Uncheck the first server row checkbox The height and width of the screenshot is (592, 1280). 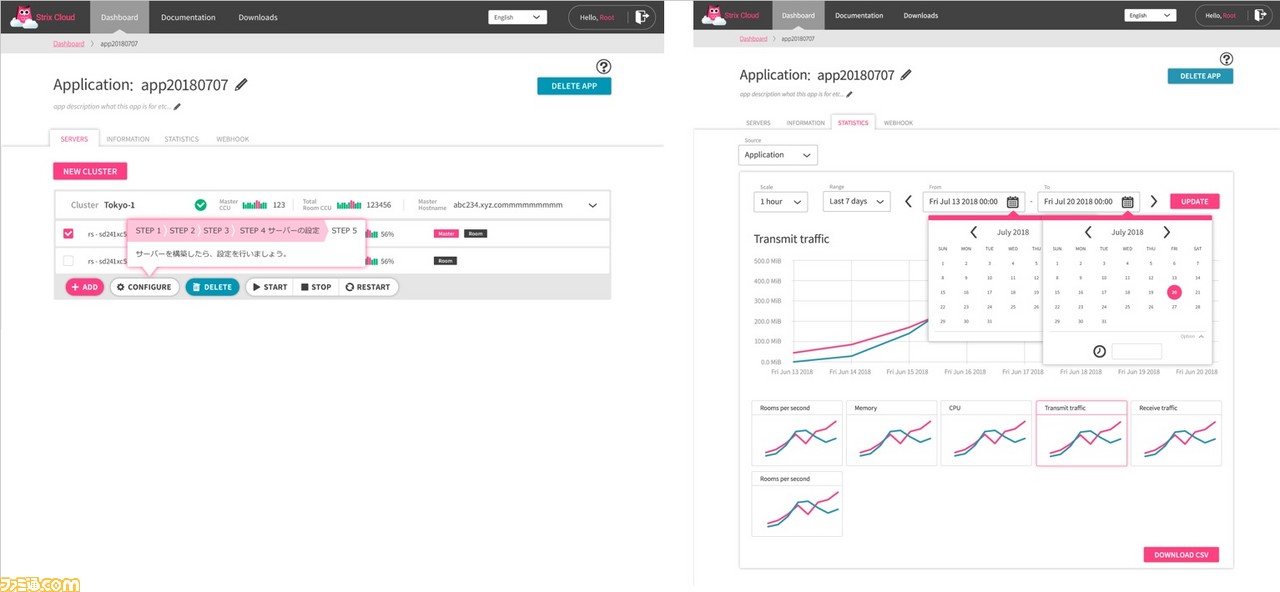click(68, 233)
